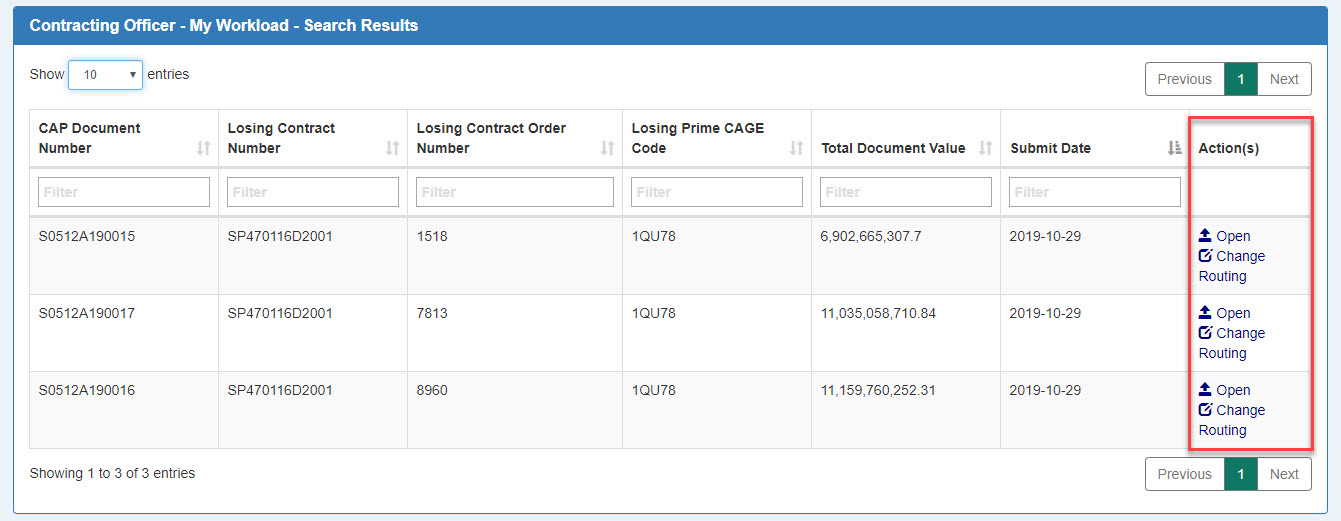Viewport: 1341px width, 521px height.
Task: Click the Submit Date filter field
Action: [x=1094, y=192]
